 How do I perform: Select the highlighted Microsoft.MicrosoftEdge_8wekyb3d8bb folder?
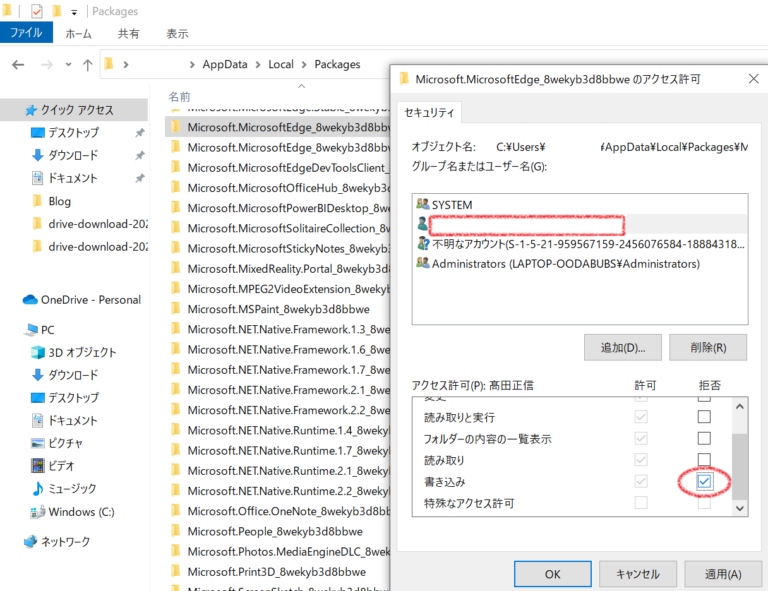[278, 127]
